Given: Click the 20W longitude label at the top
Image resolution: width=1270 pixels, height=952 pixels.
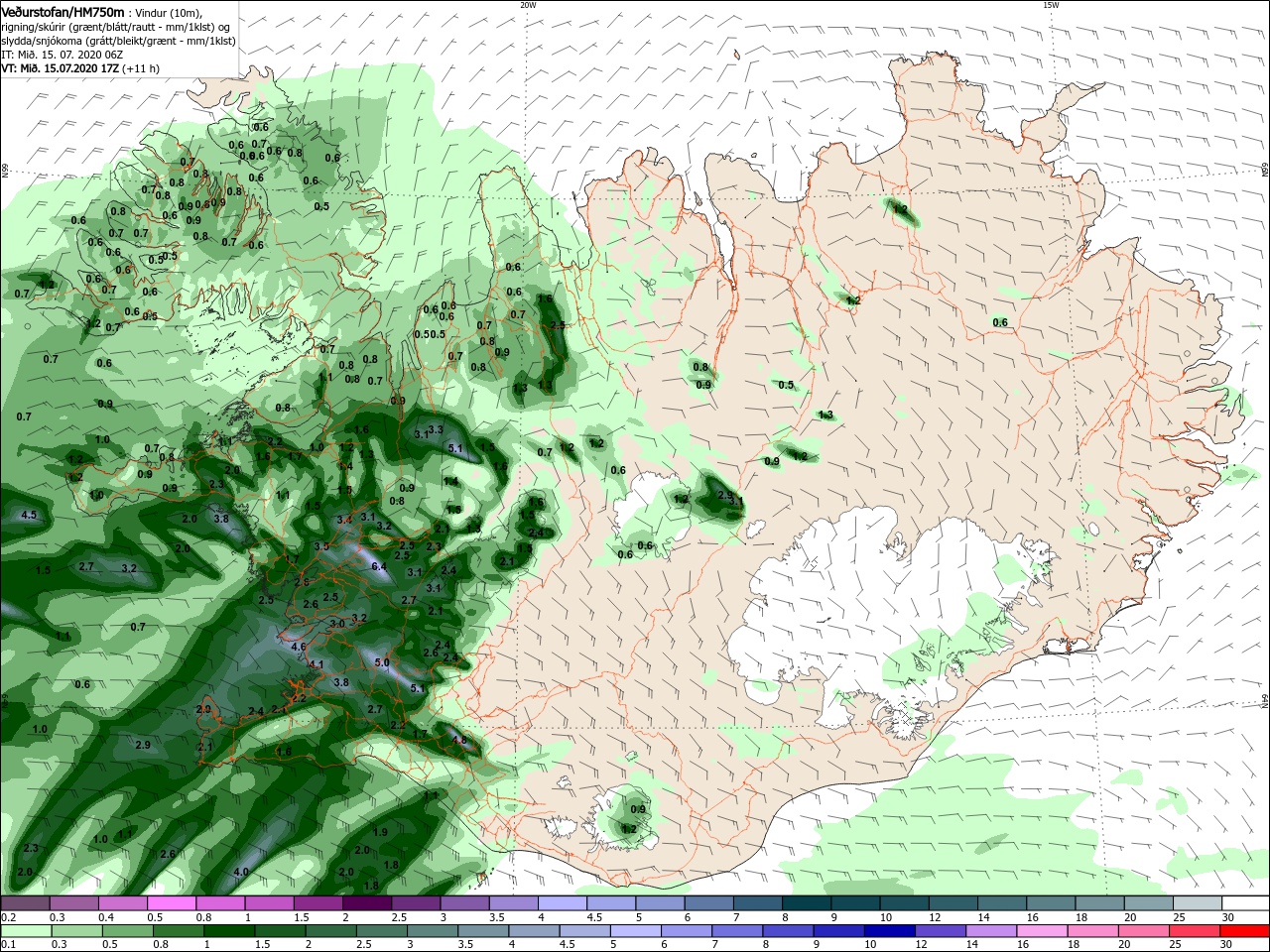Looking at the screenshot, I should (528, 5).
